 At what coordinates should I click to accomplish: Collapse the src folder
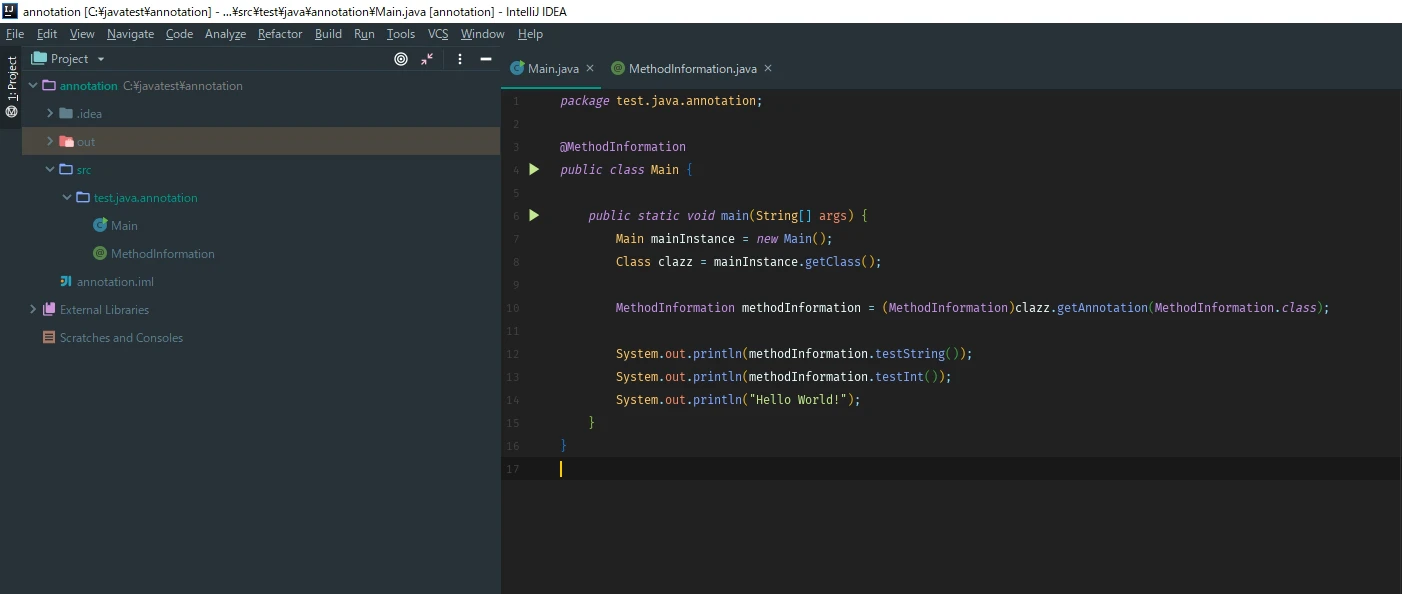(50, 170)
